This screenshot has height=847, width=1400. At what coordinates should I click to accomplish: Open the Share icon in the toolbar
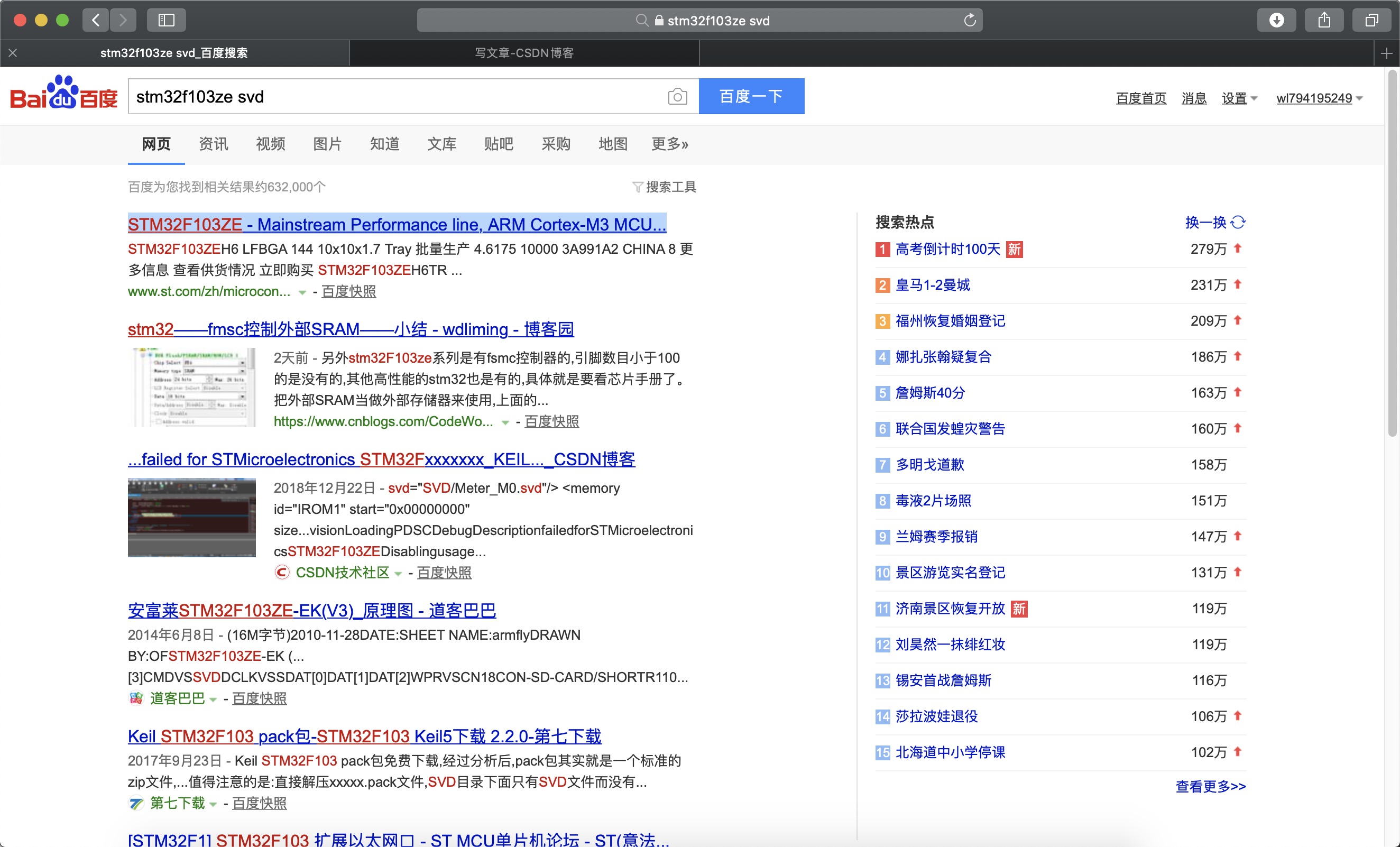[1324, 21]
